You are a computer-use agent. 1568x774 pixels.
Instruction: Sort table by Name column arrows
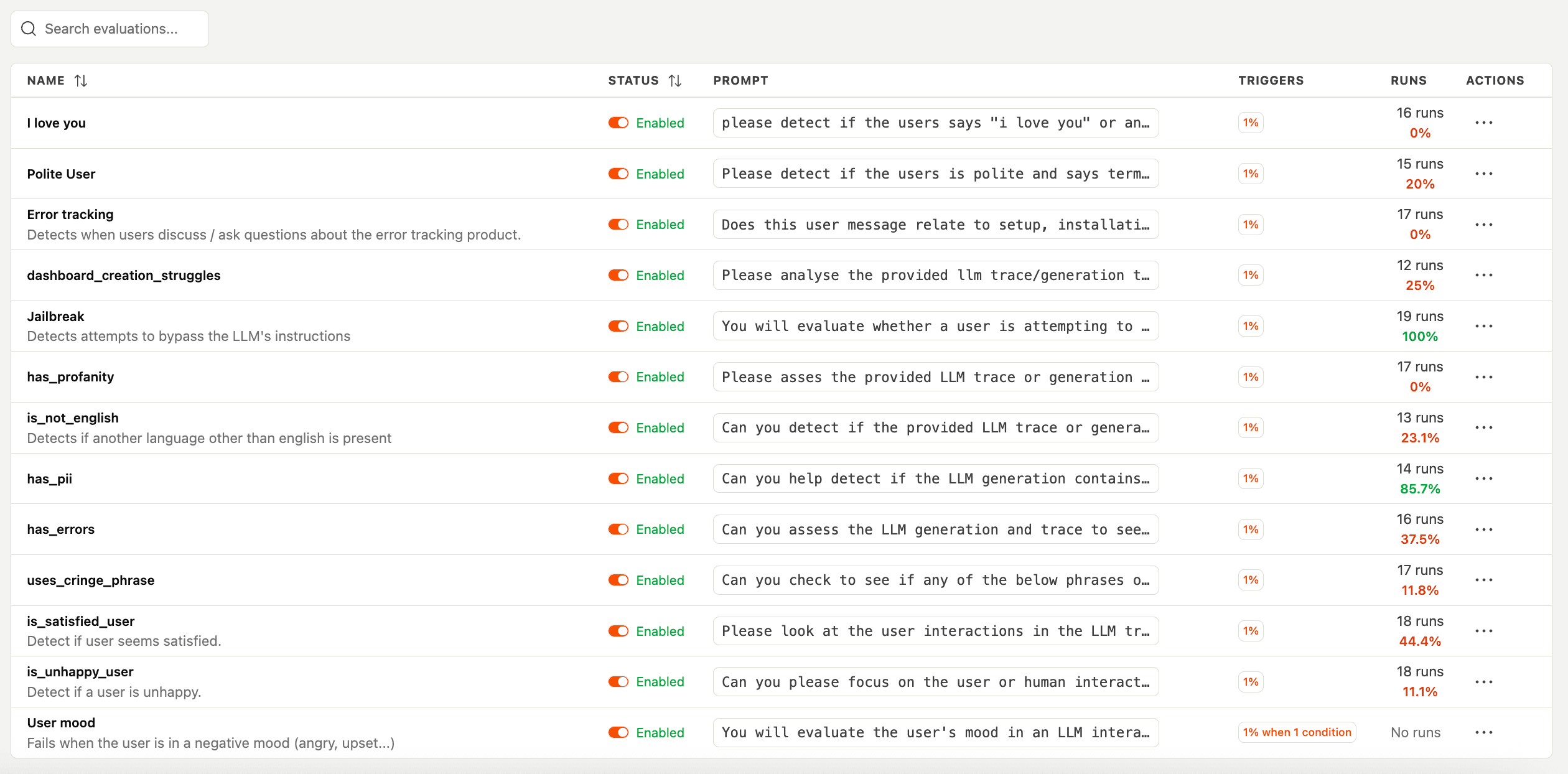click(81, 80)
